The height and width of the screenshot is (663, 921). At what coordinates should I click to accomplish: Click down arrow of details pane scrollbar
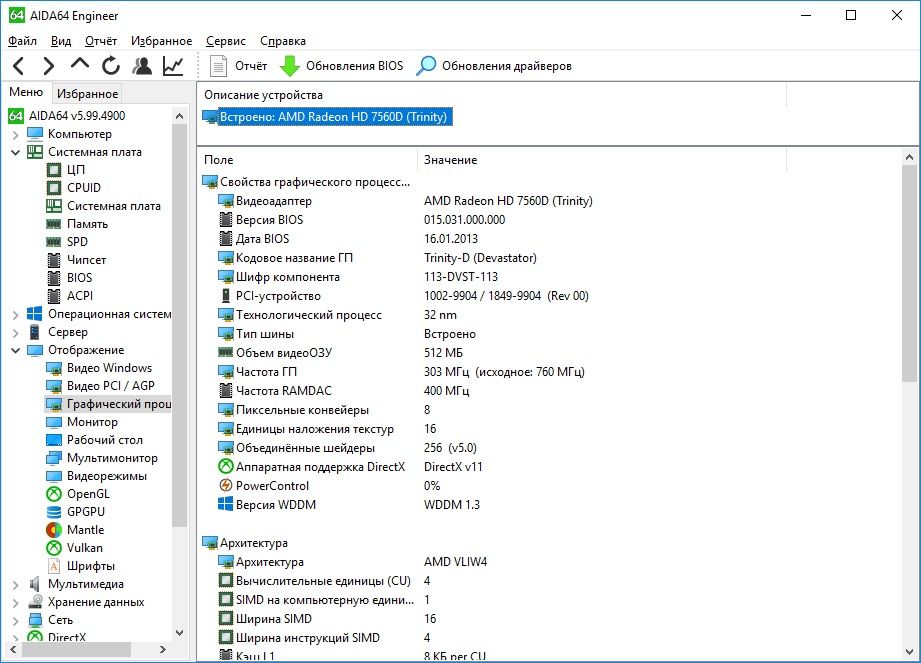click(909, 652)
